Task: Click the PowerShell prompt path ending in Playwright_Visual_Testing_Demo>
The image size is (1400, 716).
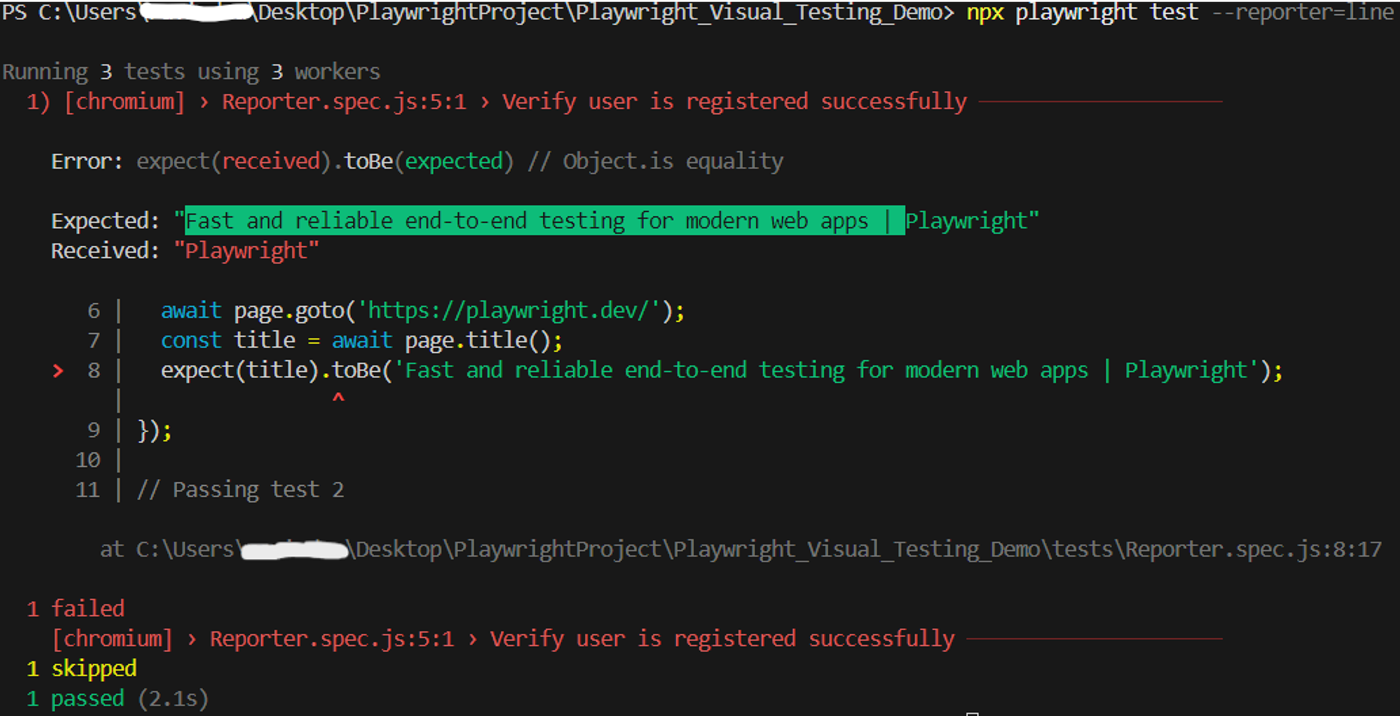Action: tap(478, 13)
